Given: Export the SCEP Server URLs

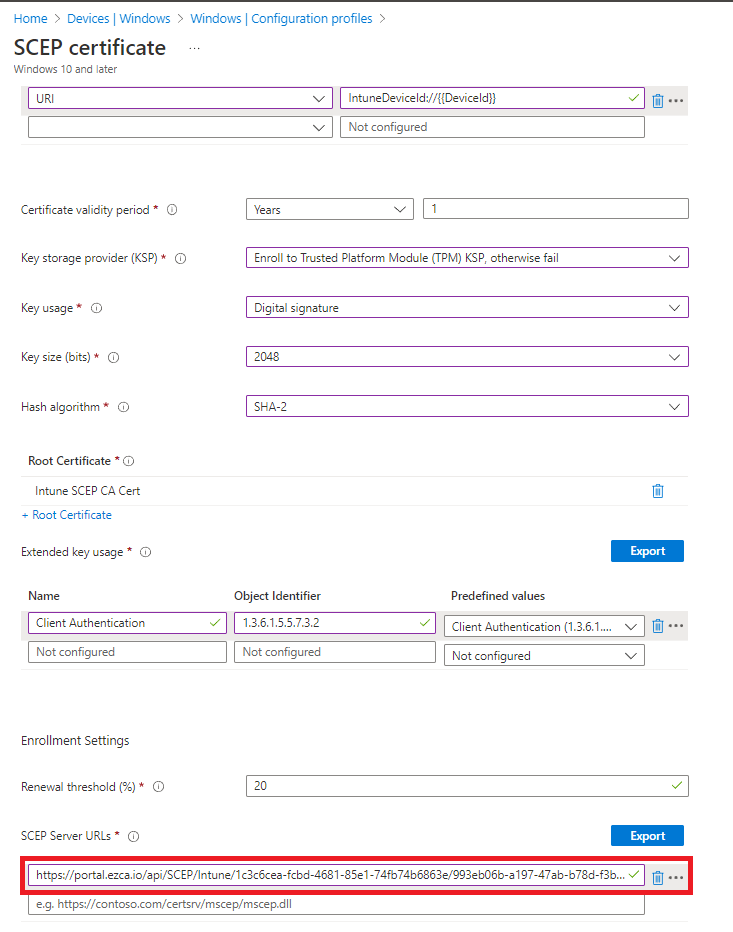Looking at the screenshot, I should click(647, 836).
